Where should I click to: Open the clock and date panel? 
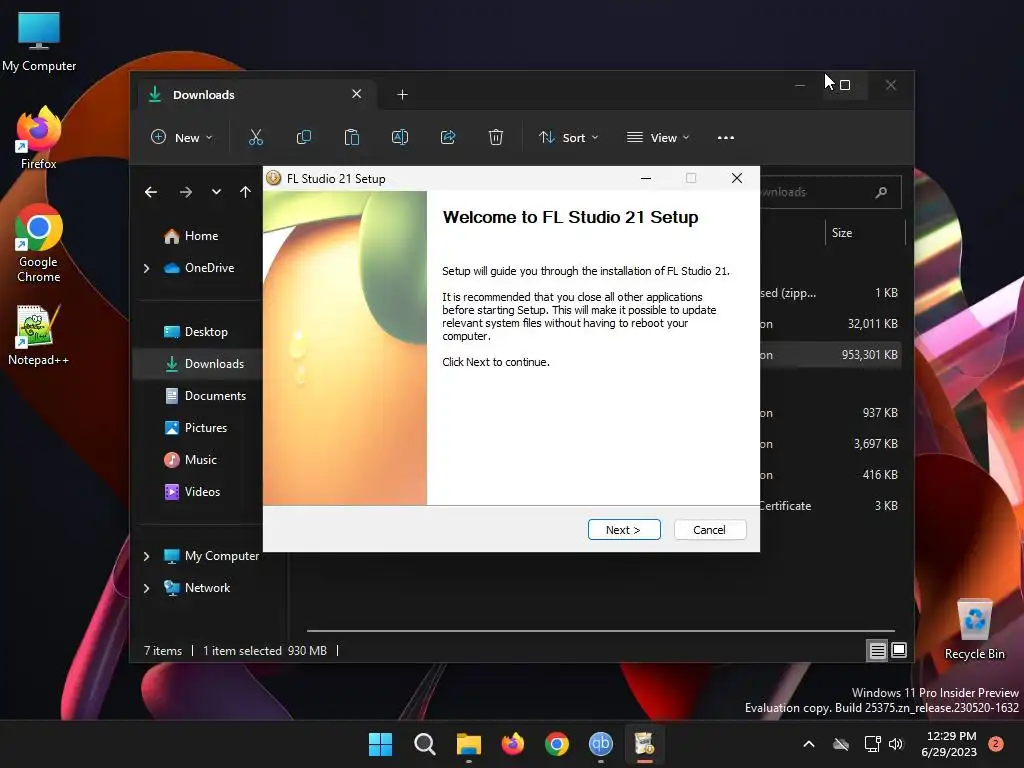(x=949, y=744)
